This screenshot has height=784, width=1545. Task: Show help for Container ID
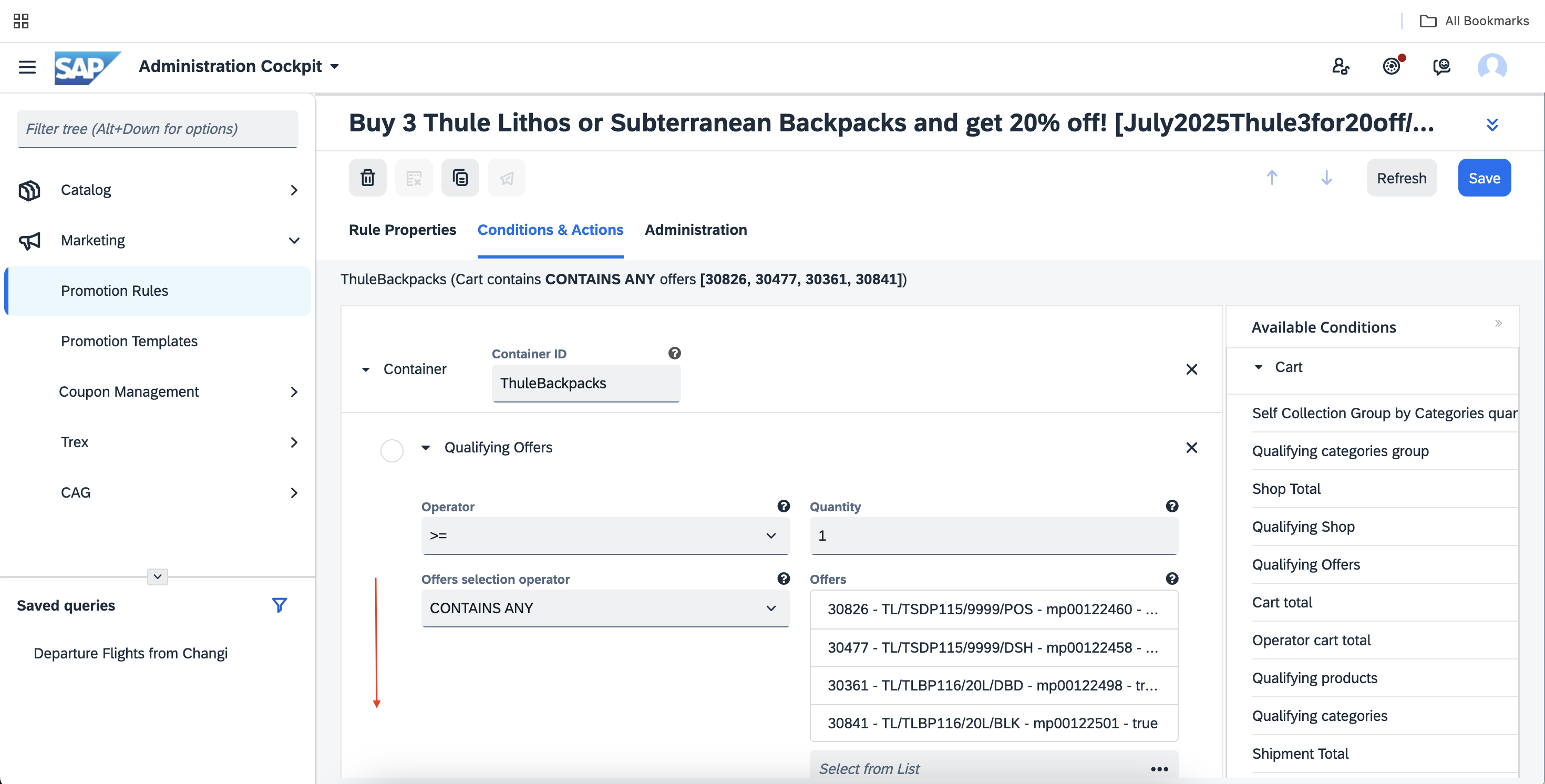(x=674, y=353)
